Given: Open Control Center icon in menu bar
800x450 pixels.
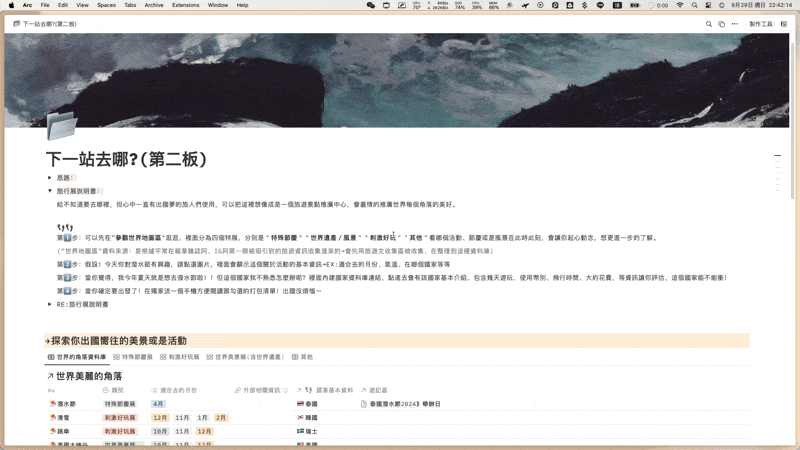Looking at the screenshot, I should click(708, 5).
